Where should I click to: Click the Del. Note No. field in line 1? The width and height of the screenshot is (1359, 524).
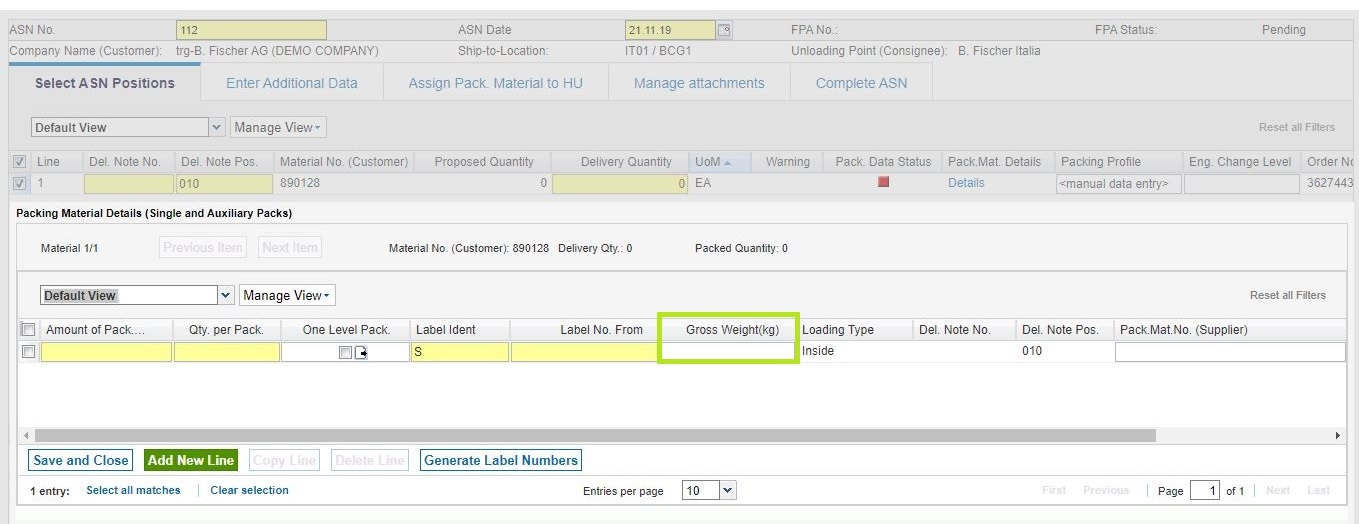(128, 184)
